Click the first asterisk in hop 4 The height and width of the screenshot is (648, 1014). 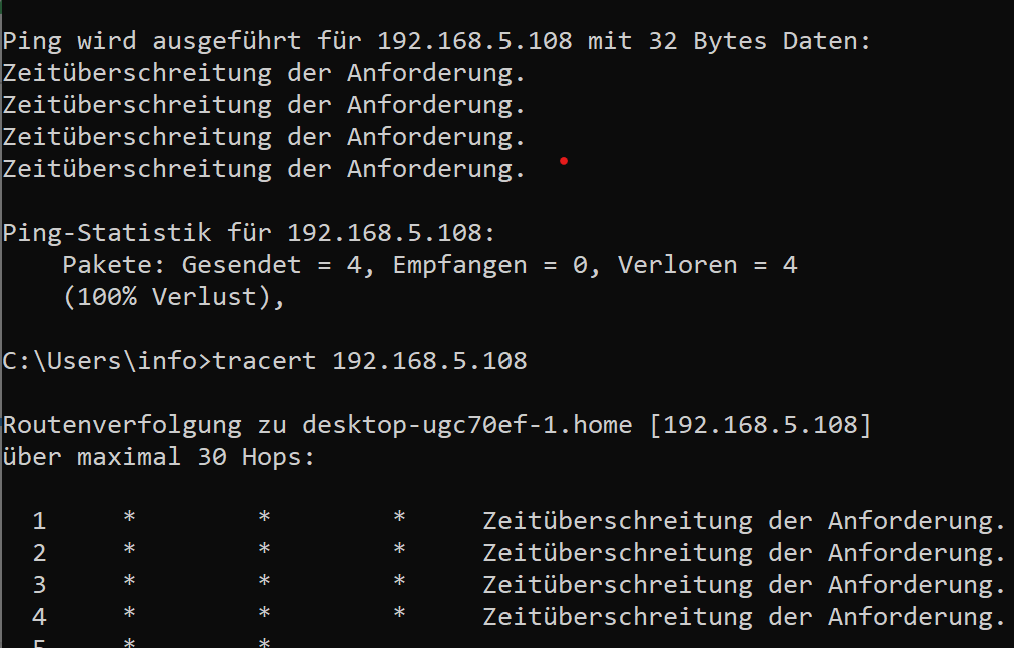[x=129, y=617]
